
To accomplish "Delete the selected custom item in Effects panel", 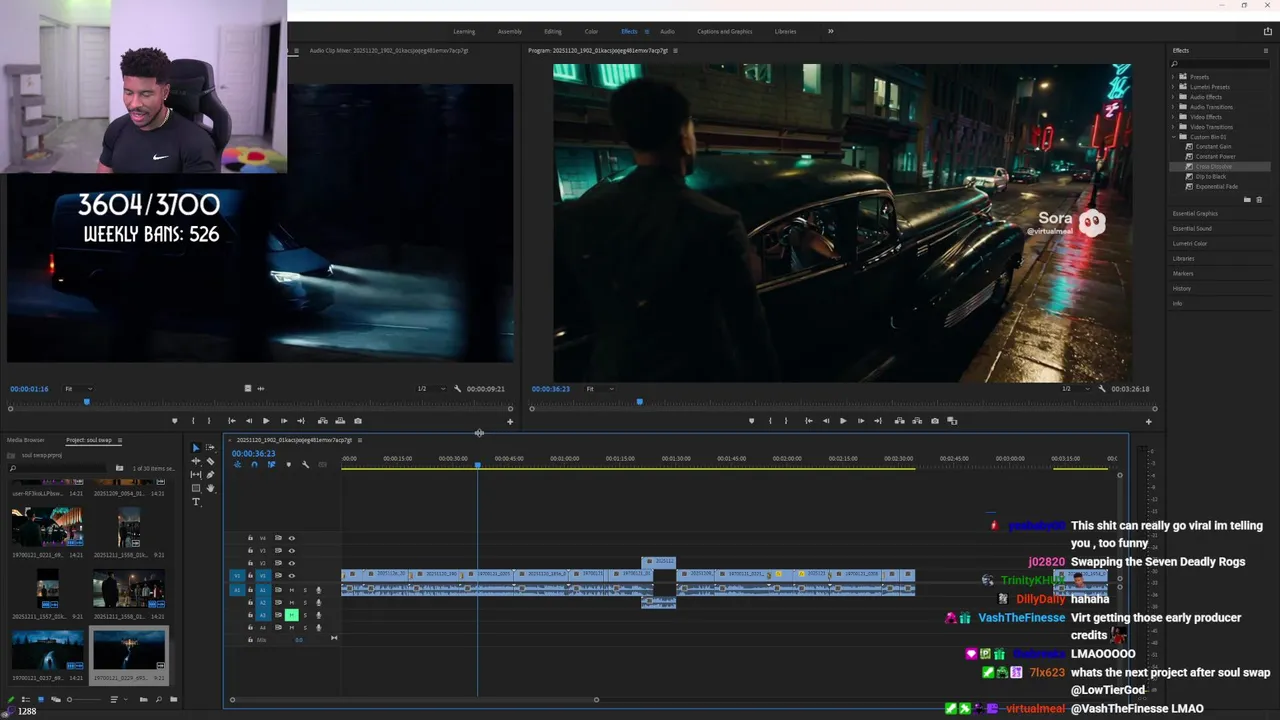I will 1258,200.
